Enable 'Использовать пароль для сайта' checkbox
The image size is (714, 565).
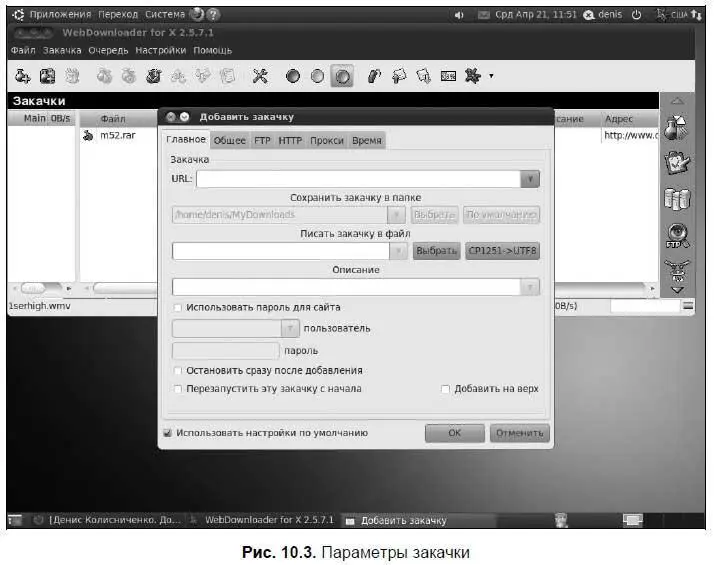[178, 308]
